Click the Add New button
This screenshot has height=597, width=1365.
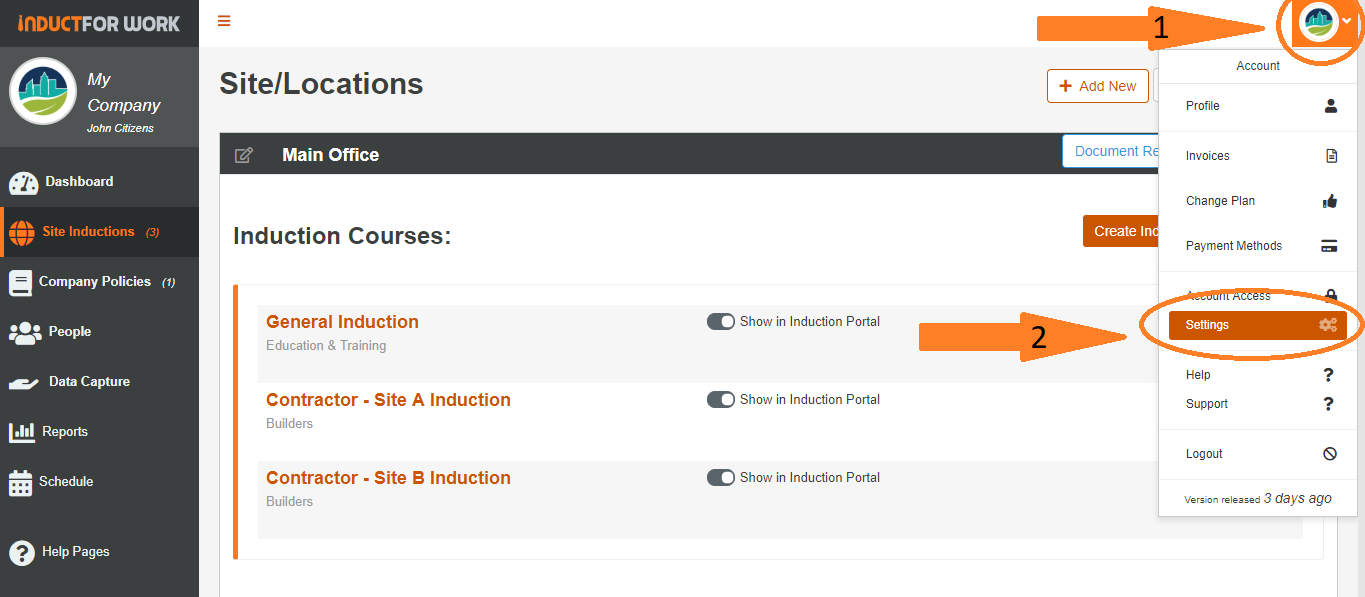[x=1097, y=86]
